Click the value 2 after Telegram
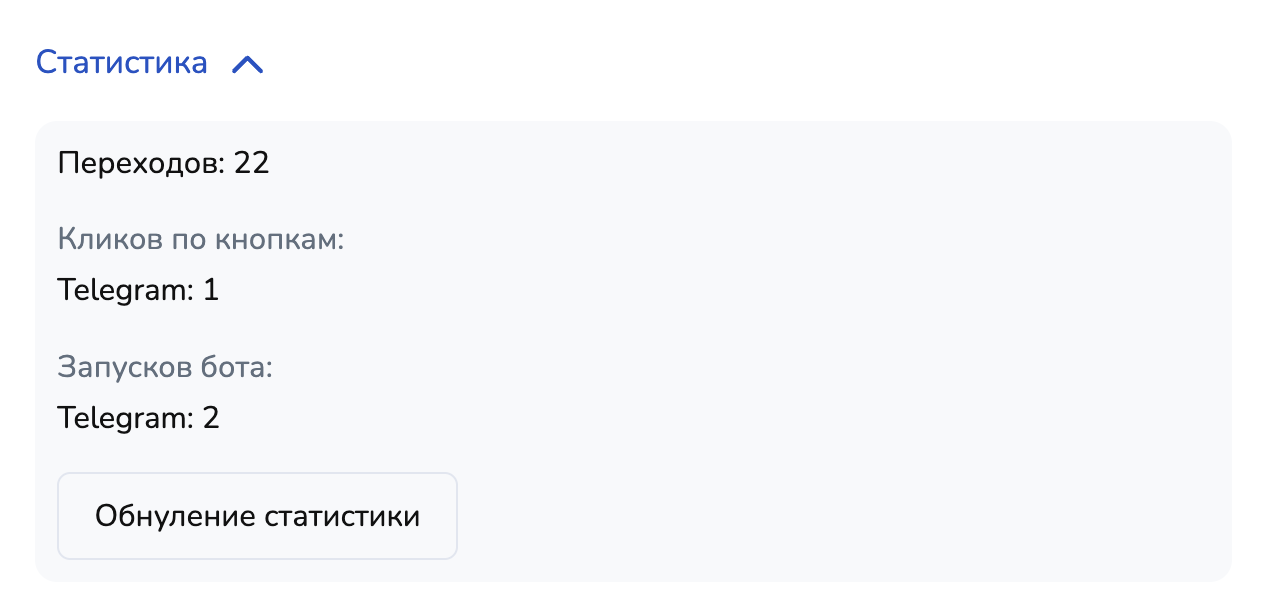The height and width of the screenshot is (606, 1266). tap(210, 418)
